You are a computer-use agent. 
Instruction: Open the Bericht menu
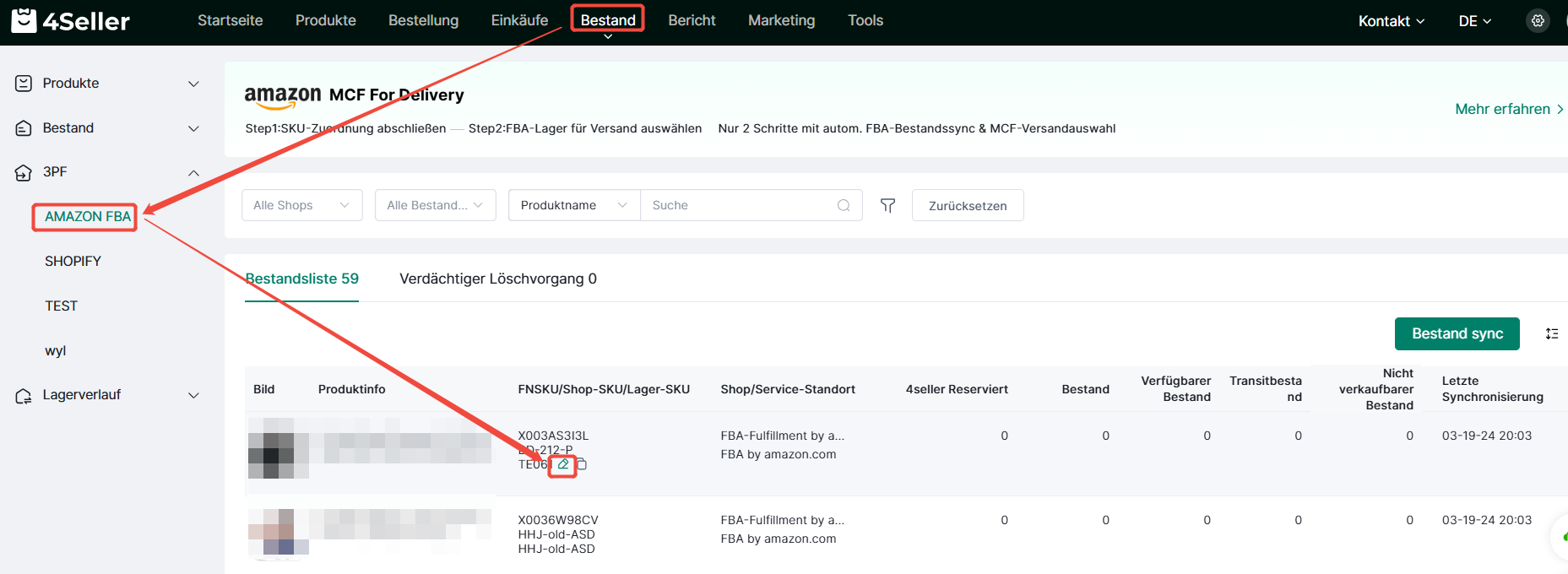click(x=692, y=20)
